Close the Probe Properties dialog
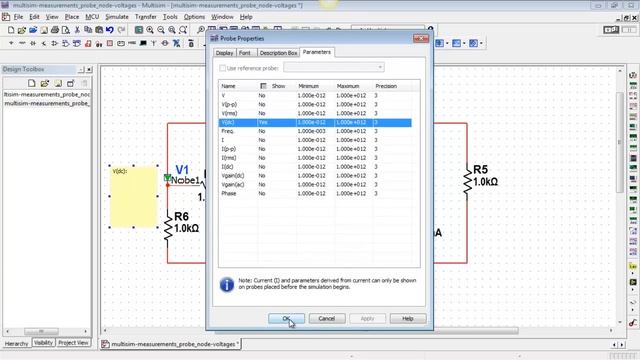This screenshot has height=360, width=640. 420,38
